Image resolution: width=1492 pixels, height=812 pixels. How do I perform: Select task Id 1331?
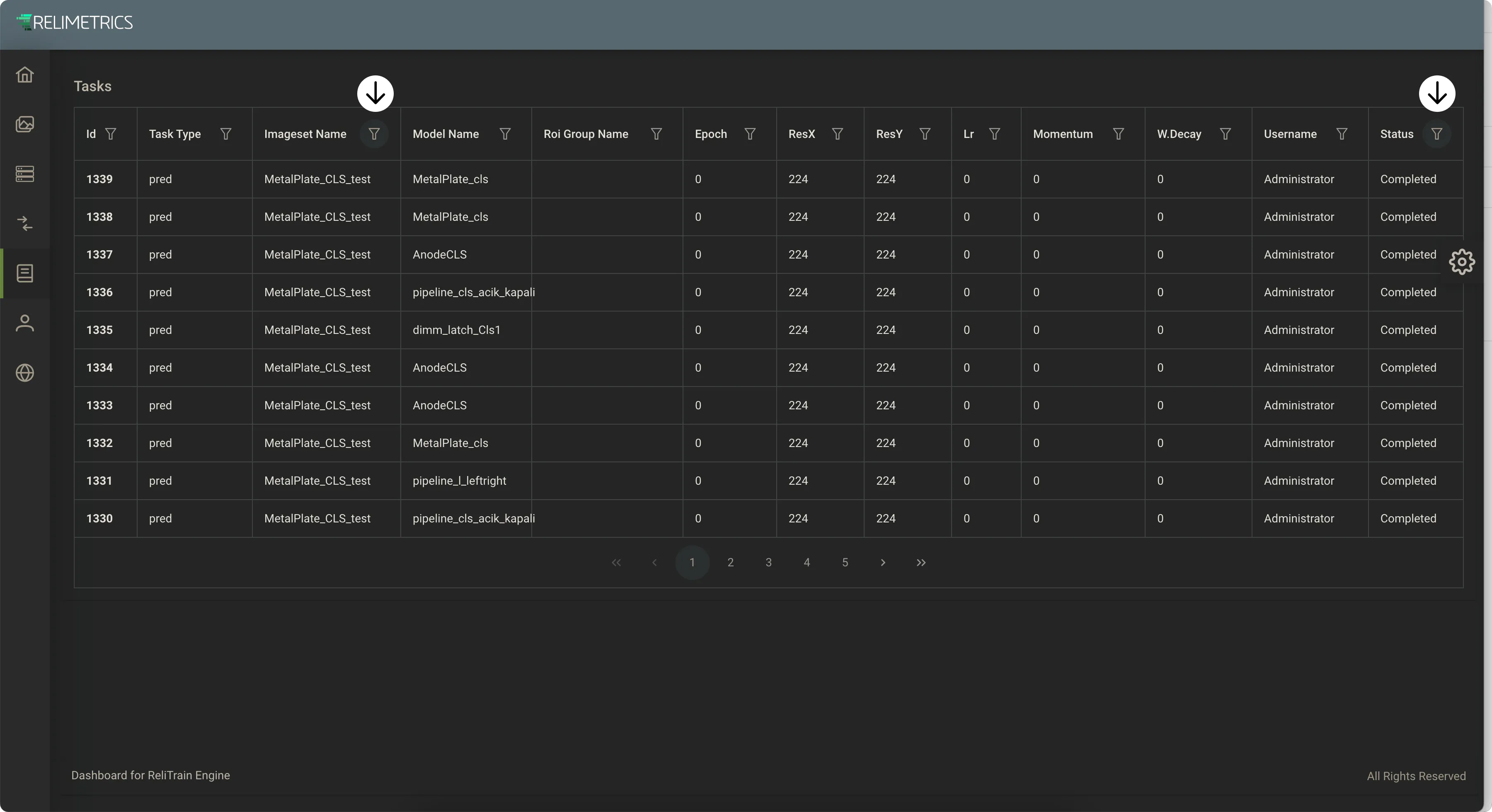coord(99,480)
